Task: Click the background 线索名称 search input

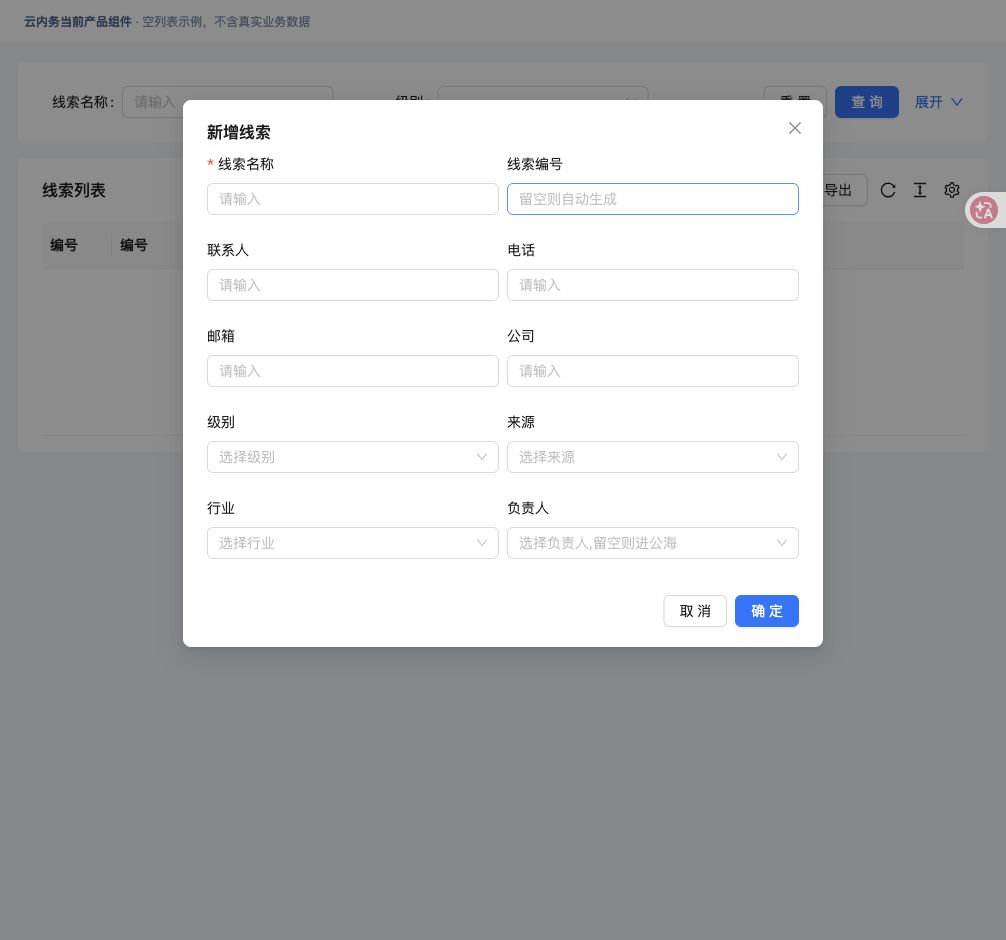Action: pos(153,102)
